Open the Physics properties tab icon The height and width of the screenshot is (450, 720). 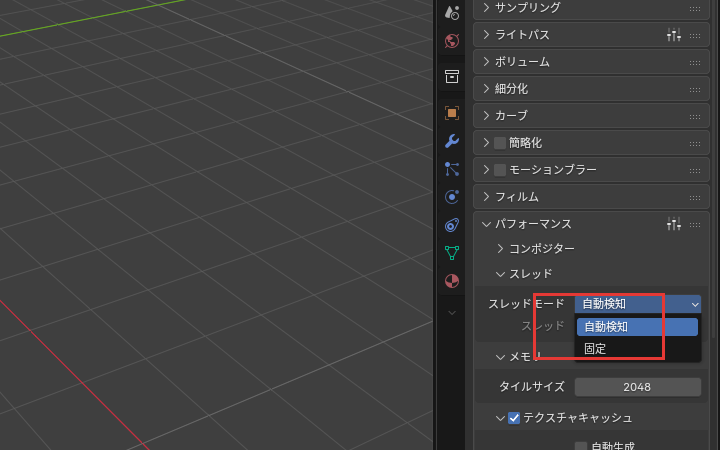coord(452,197)
